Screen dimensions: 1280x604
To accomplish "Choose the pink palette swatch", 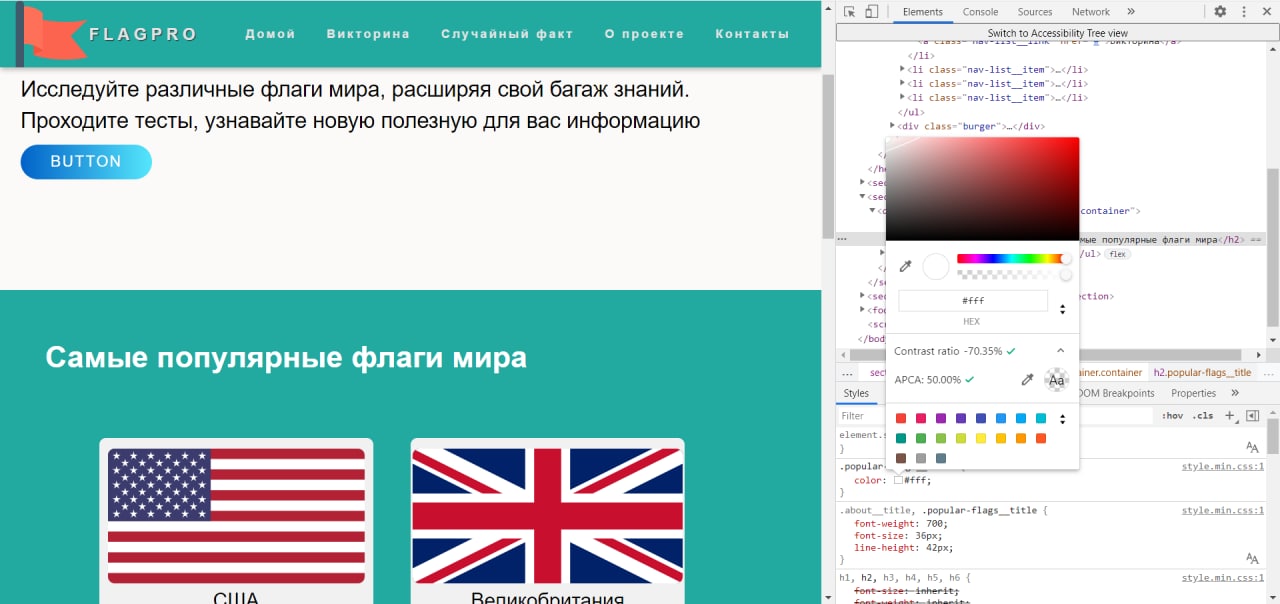I will pyautogui.click(x=921, y=418).
